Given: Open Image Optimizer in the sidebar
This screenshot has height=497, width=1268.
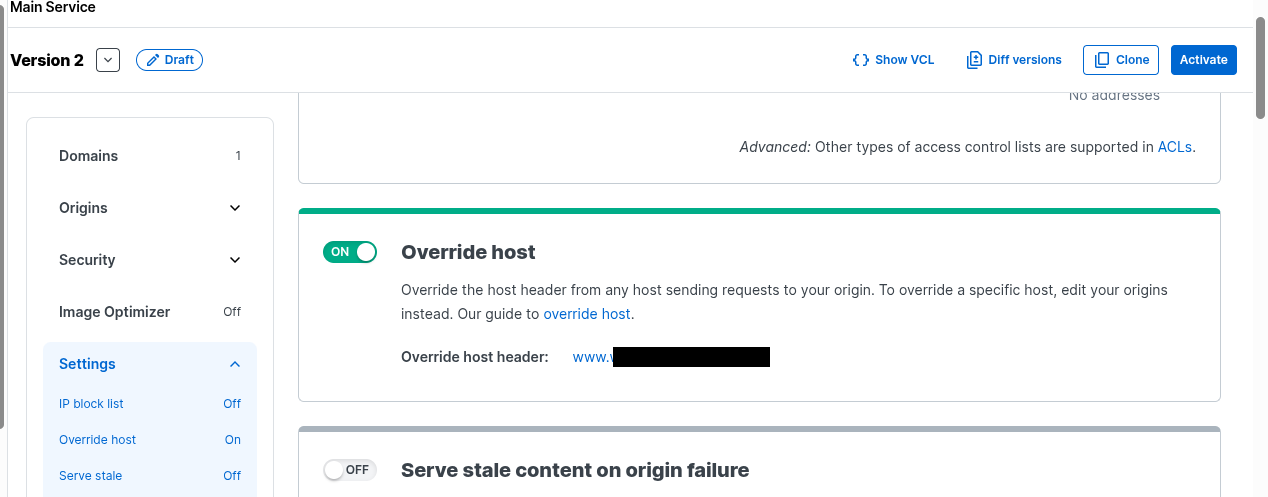Looking at the screenshot, I should point(115,312).
